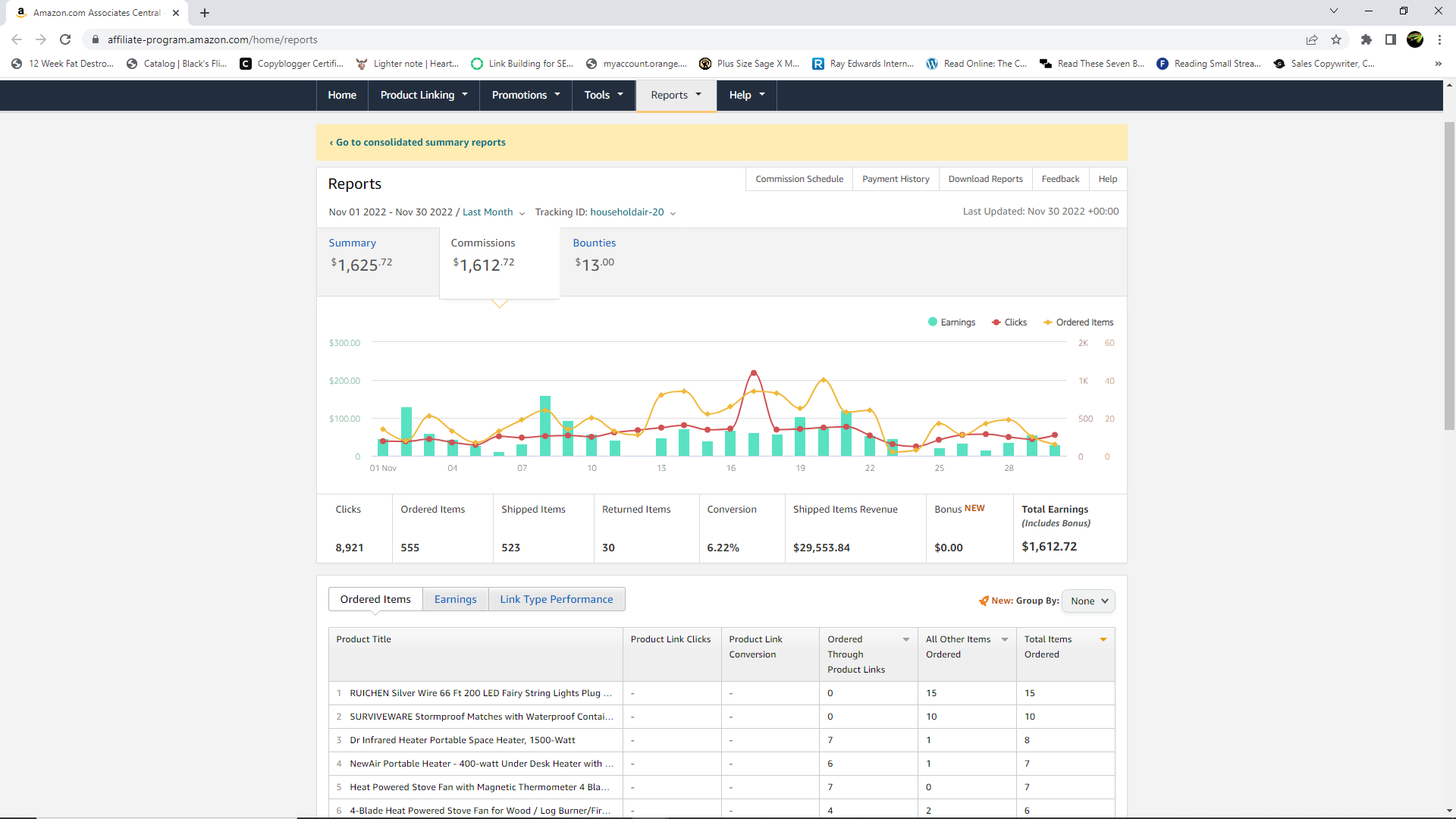The image size is (1456, 819).
Task: Open the 12 Week Fat Destro... bookmark
Action: [x=62, y=64]
